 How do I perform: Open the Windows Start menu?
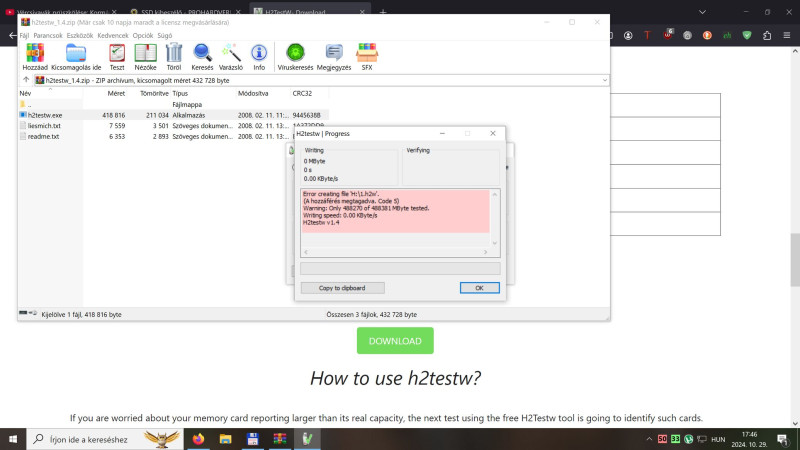[x=13, y=439]
